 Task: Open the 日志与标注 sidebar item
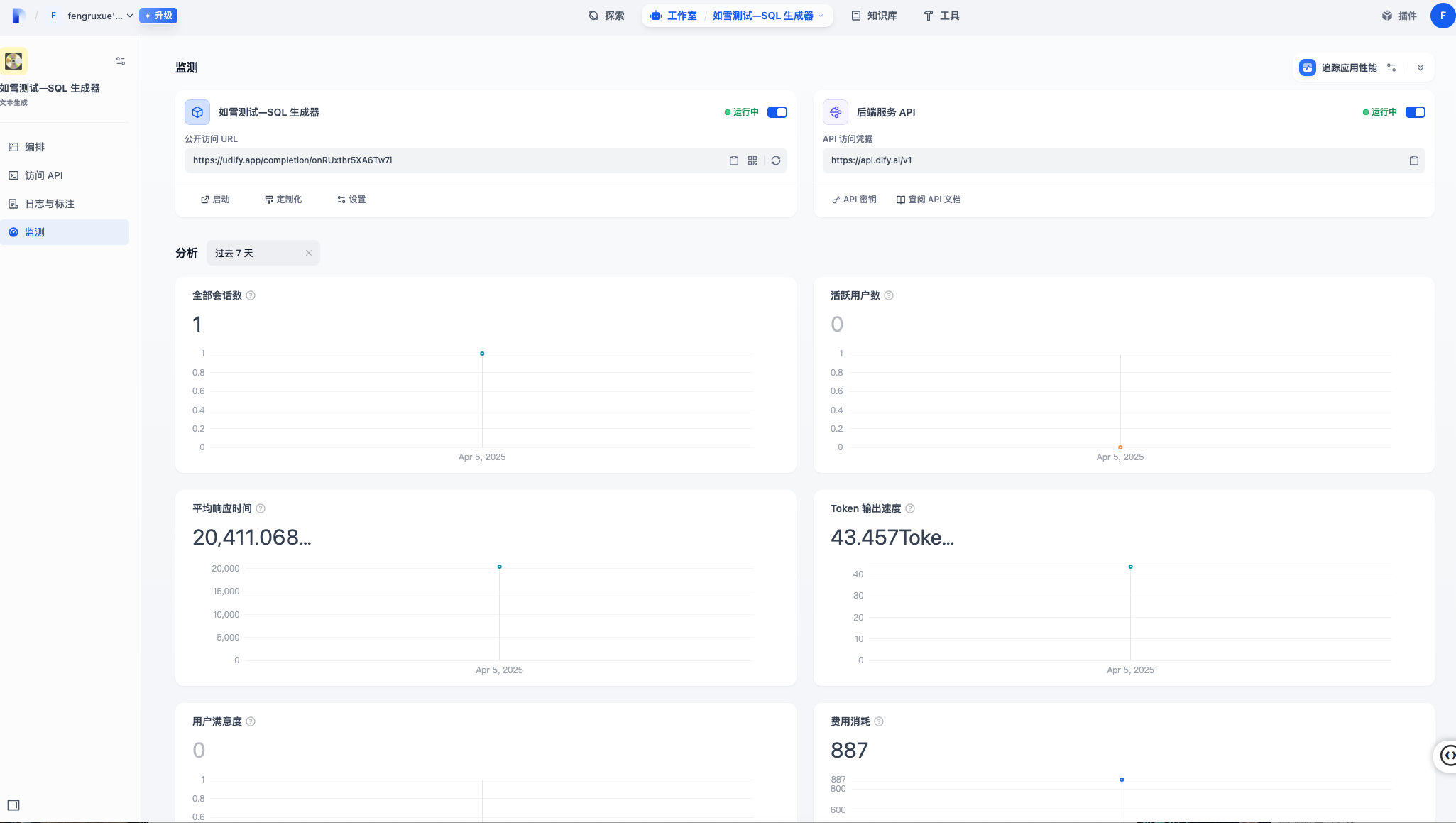(x=50, y=204)
